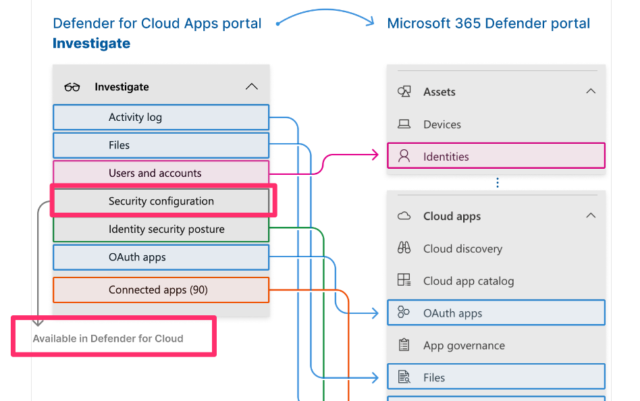Screen dimensions: 640x401
Task: Open Files under Cloud apps
Action: (496, 376)
